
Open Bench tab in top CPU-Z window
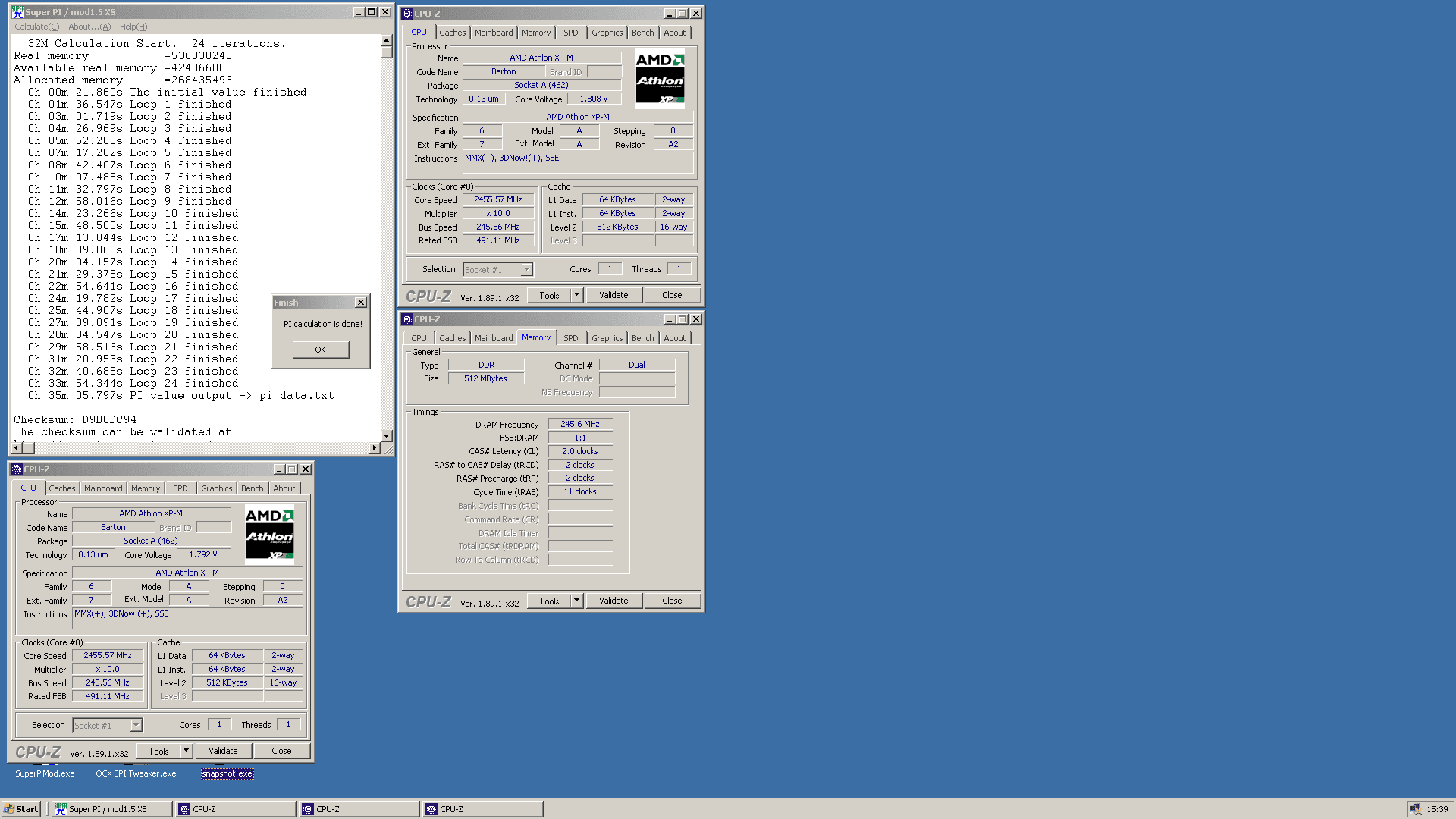click(x=643, y=33)
